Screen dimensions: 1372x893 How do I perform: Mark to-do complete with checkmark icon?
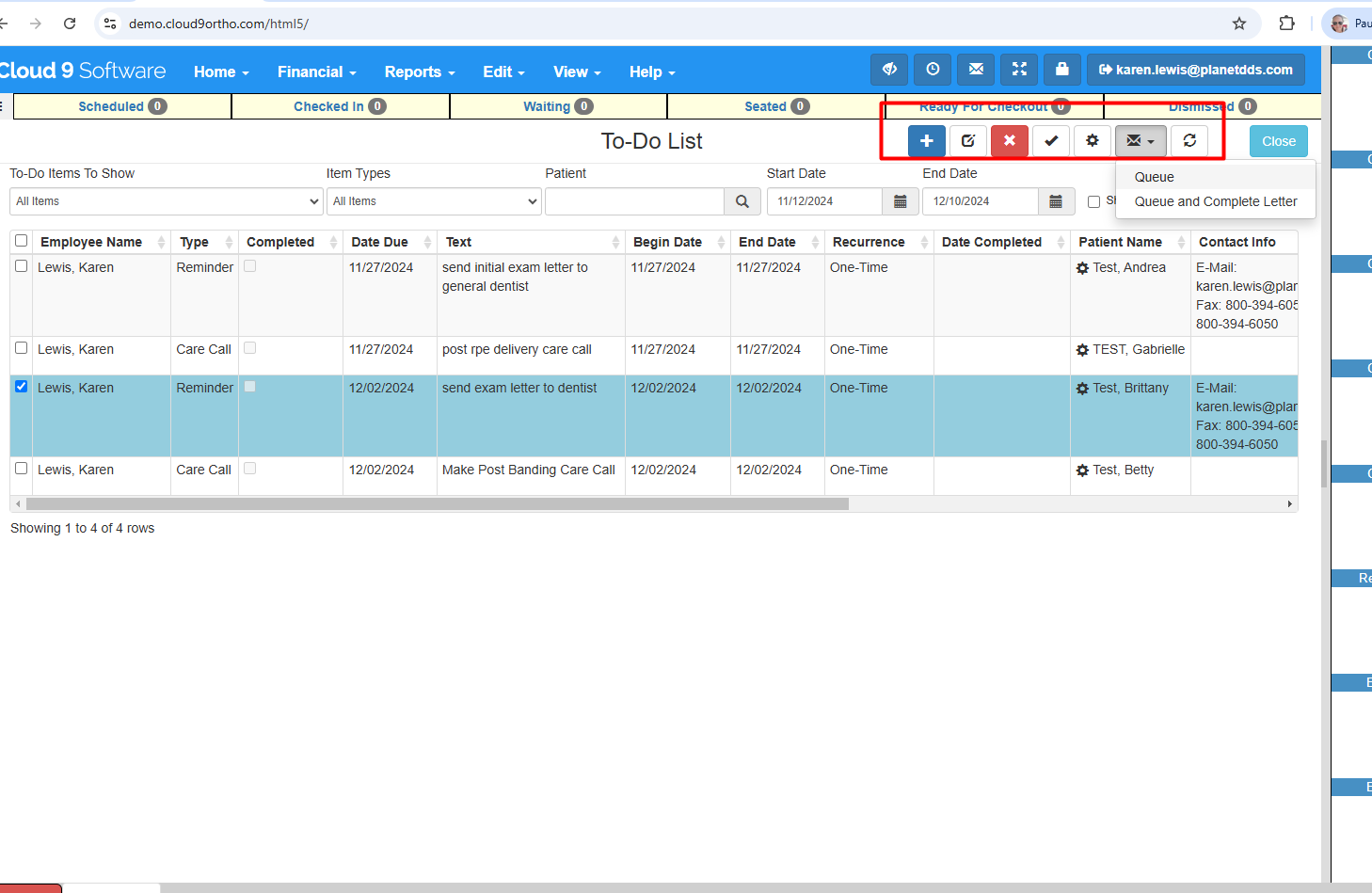[x=1050, y=141]
